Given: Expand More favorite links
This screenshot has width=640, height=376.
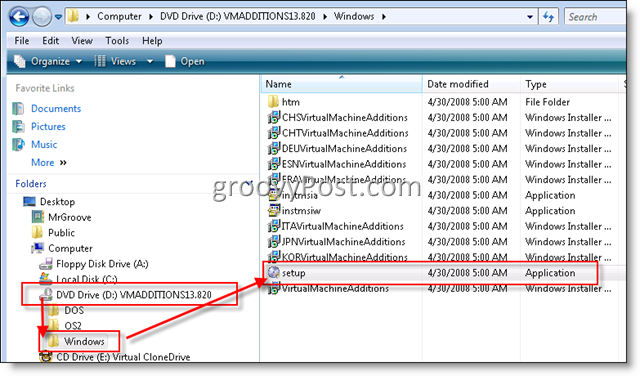Looking at the screenshot, I should (x=49, y=162).
